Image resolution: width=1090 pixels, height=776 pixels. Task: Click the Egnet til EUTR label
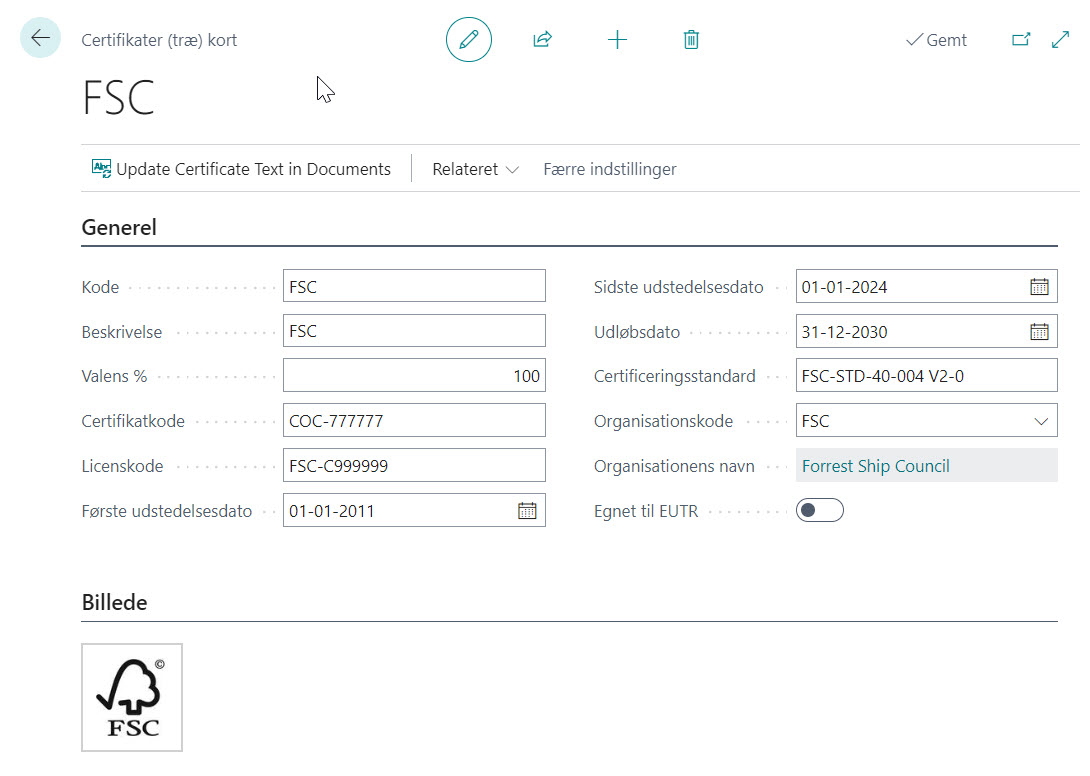(x=646, y=511)
